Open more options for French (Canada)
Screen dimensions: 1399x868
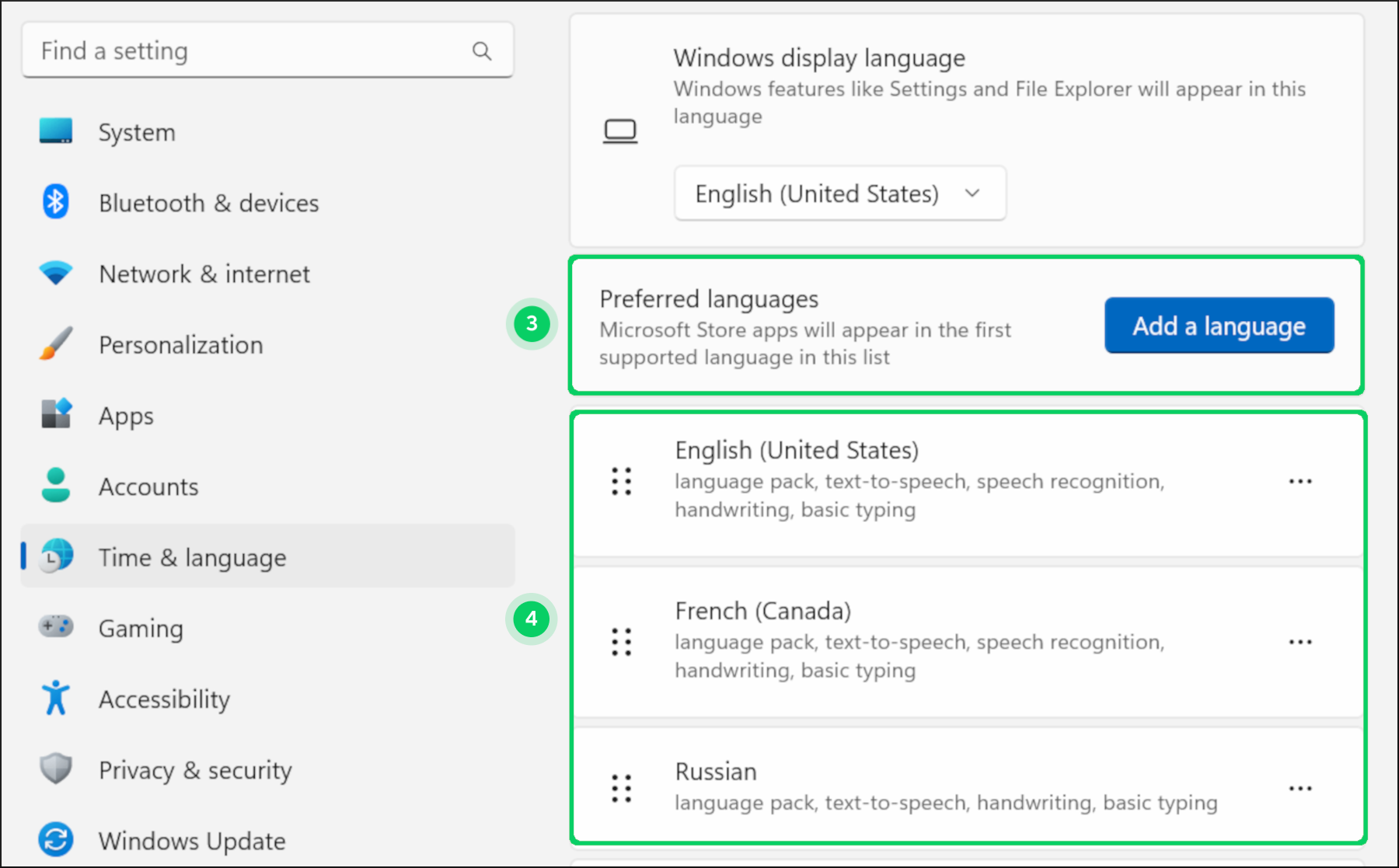(1300, 643)
